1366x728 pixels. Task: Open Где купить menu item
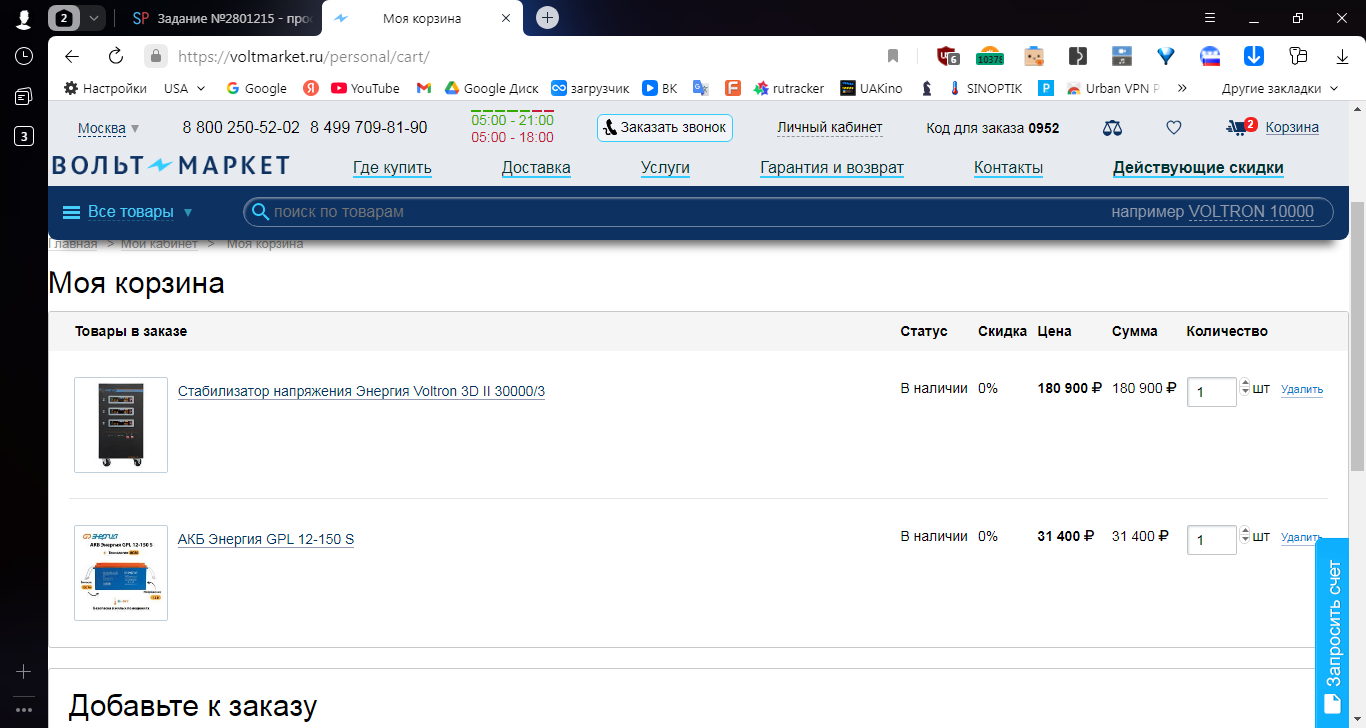pos(392,168)
